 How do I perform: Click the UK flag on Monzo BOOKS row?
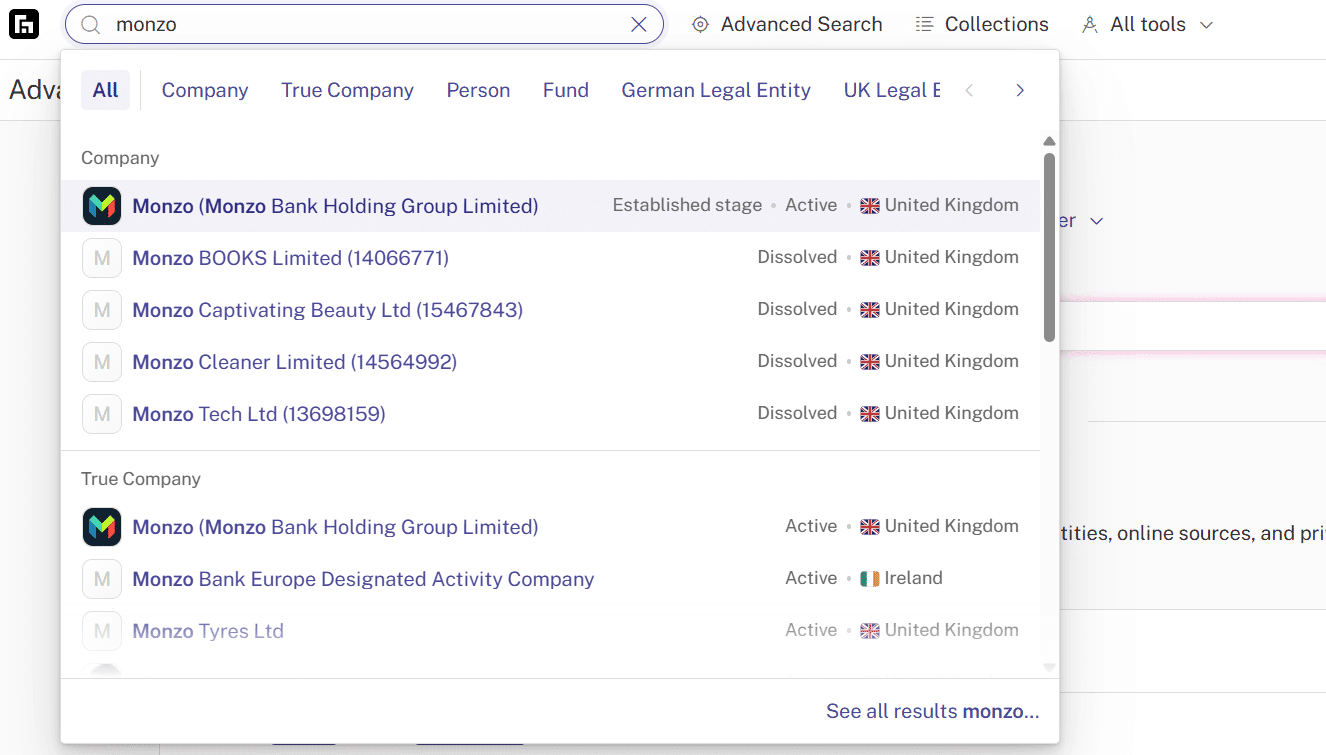click(870, 258)
